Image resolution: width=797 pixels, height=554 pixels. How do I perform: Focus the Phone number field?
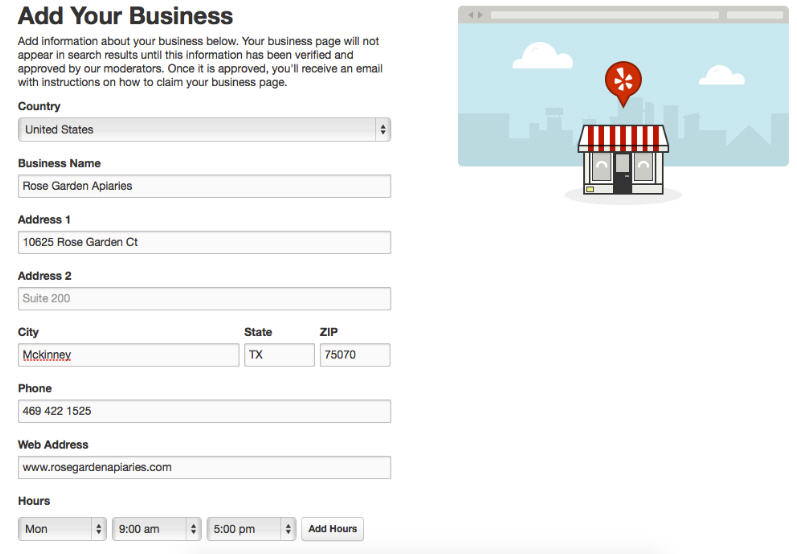coord(204,411)
